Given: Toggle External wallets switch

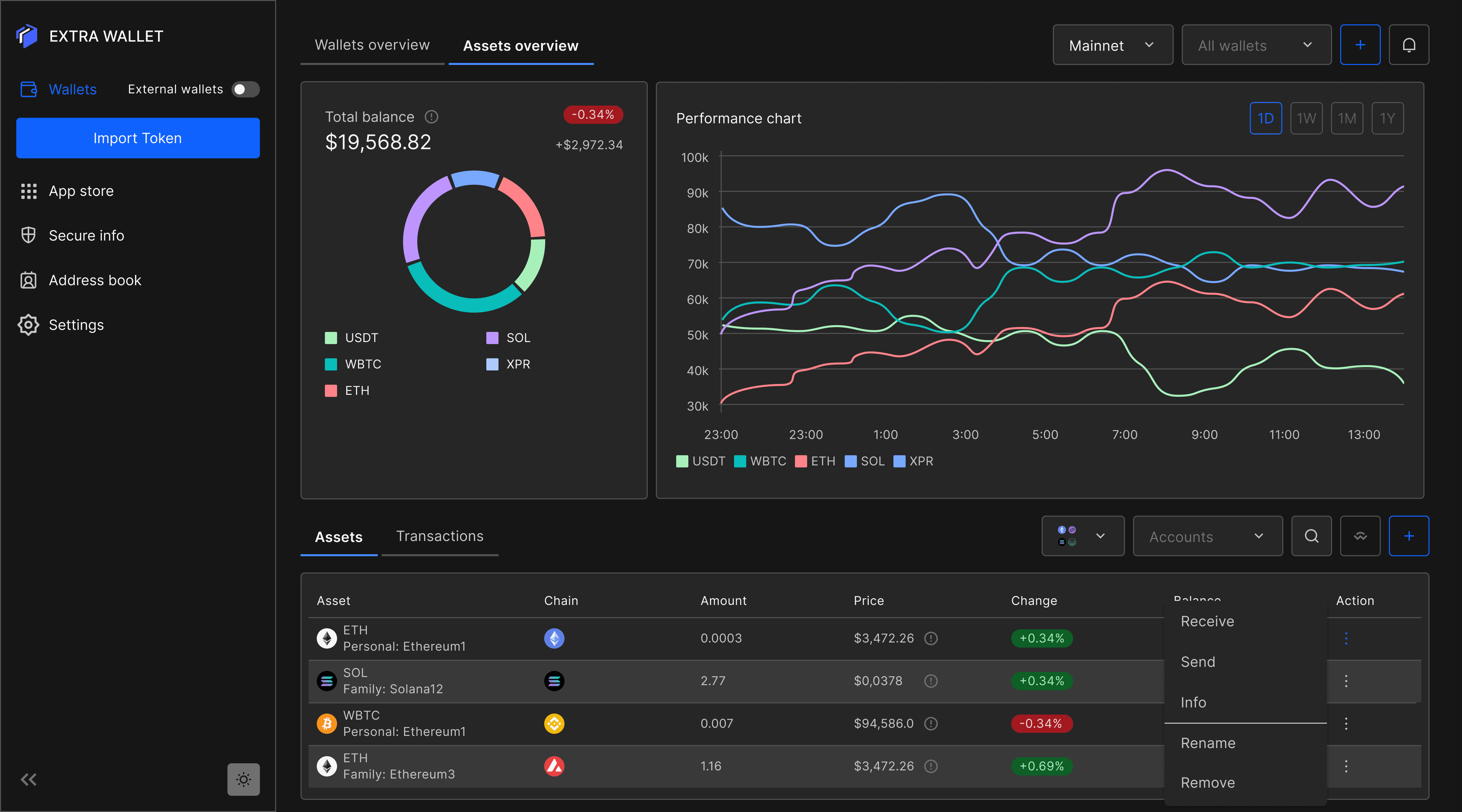Looking at the screenshot, I should pos(245,89).
